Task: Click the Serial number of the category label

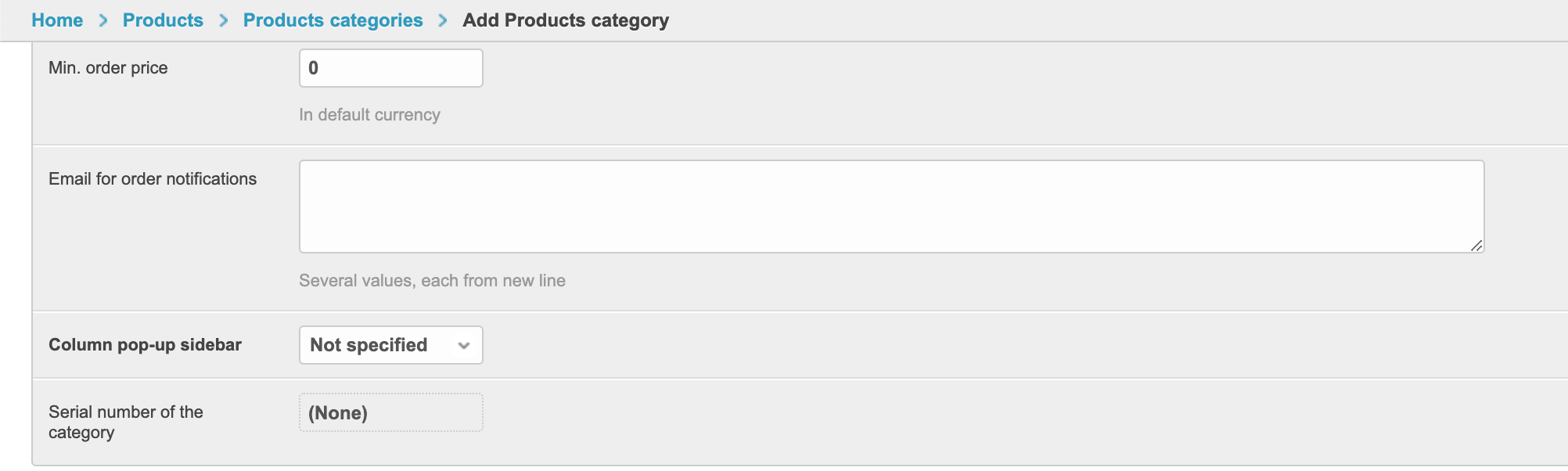Action: 125,422
